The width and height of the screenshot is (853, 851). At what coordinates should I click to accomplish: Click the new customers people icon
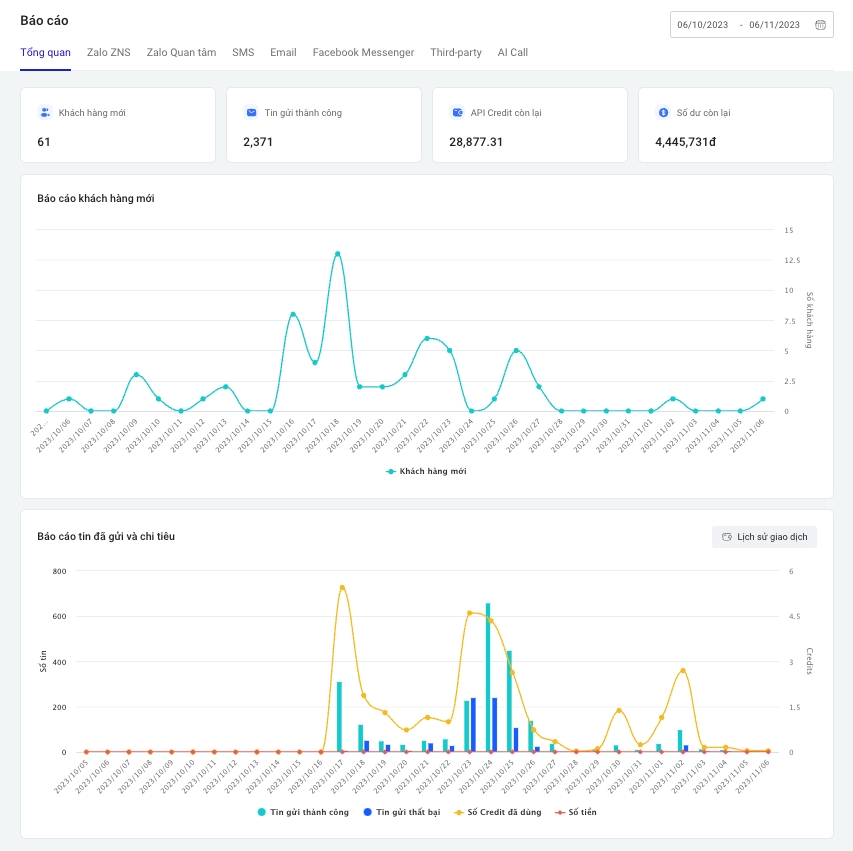point(45,113)
